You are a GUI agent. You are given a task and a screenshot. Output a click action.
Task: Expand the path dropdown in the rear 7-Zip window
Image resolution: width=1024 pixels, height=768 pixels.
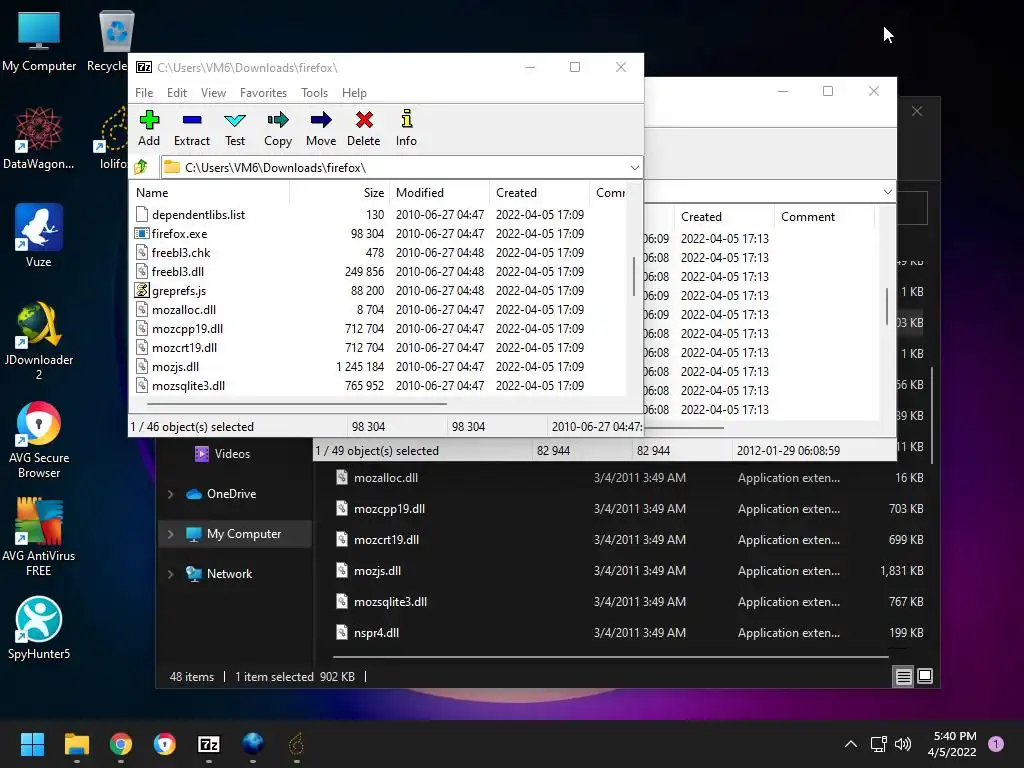888,192
